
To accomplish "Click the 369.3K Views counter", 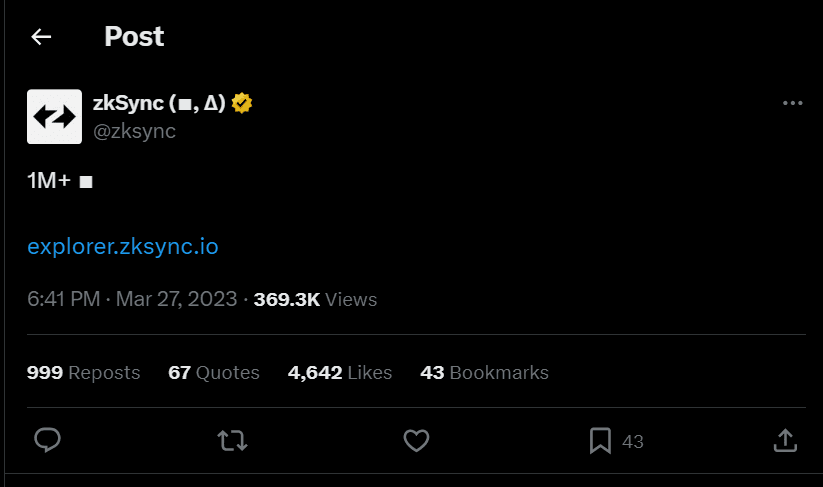I will click(315, 300).
